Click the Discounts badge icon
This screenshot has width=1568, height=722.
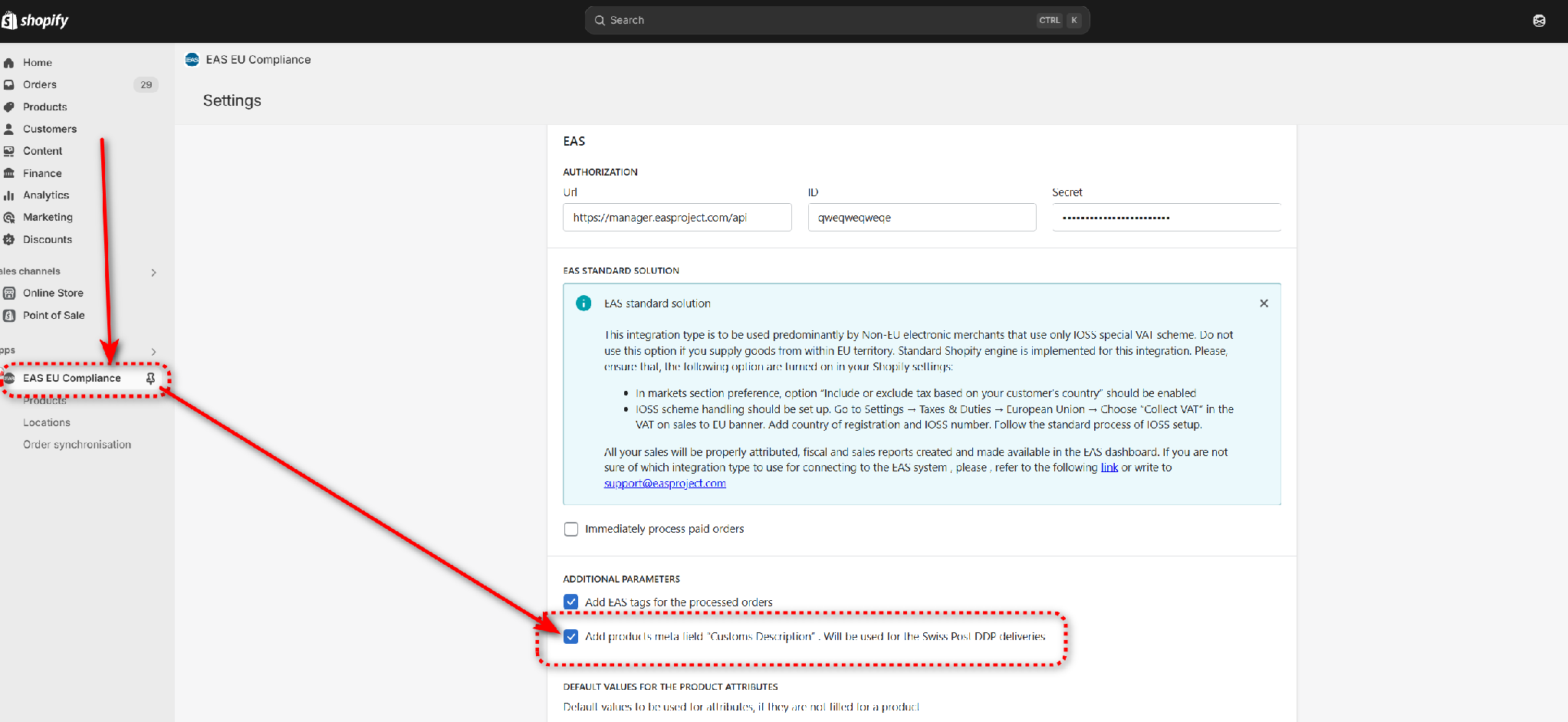coord(9,240)
